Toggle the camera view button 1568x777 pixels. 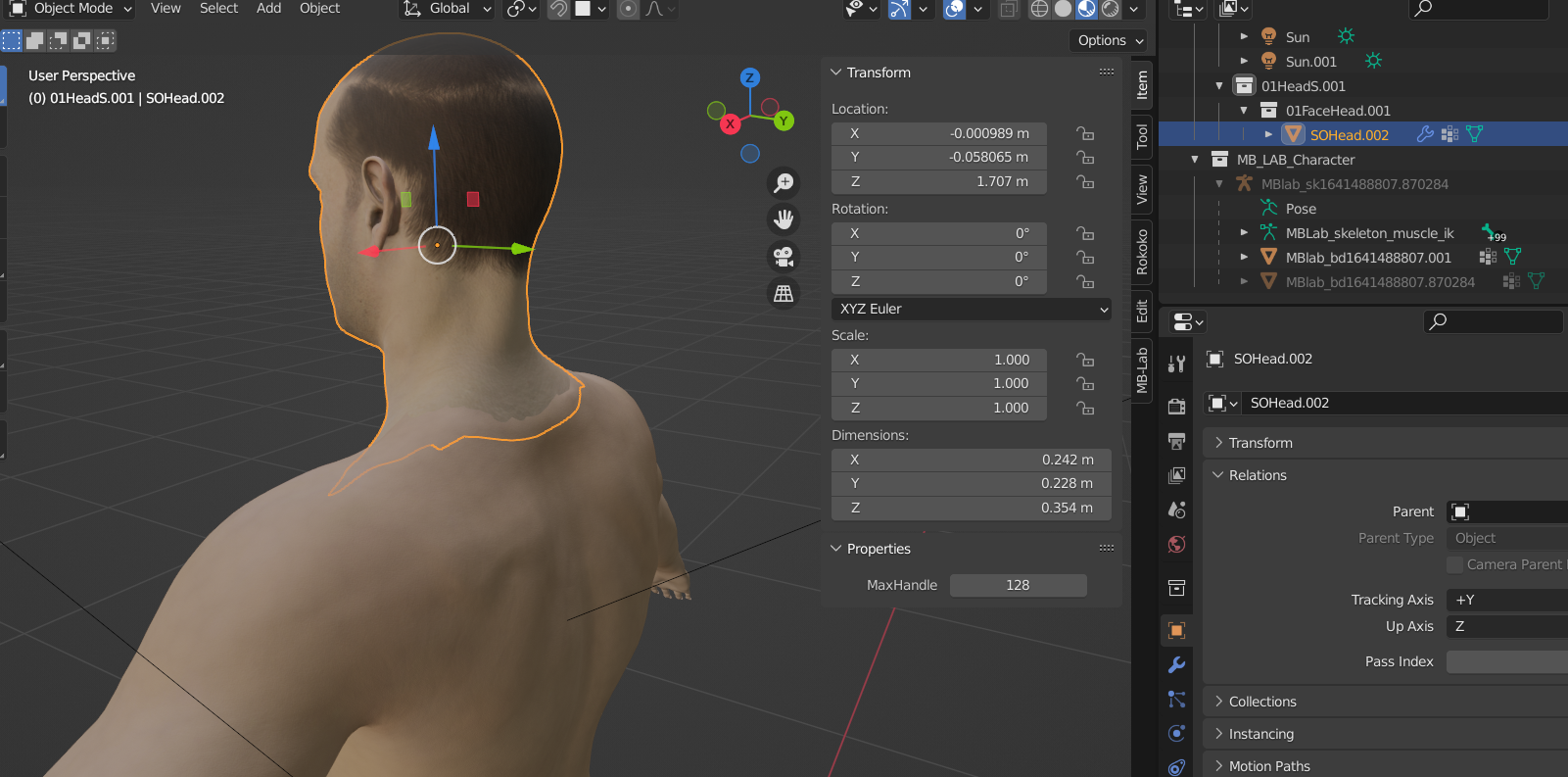click(784, 257)
